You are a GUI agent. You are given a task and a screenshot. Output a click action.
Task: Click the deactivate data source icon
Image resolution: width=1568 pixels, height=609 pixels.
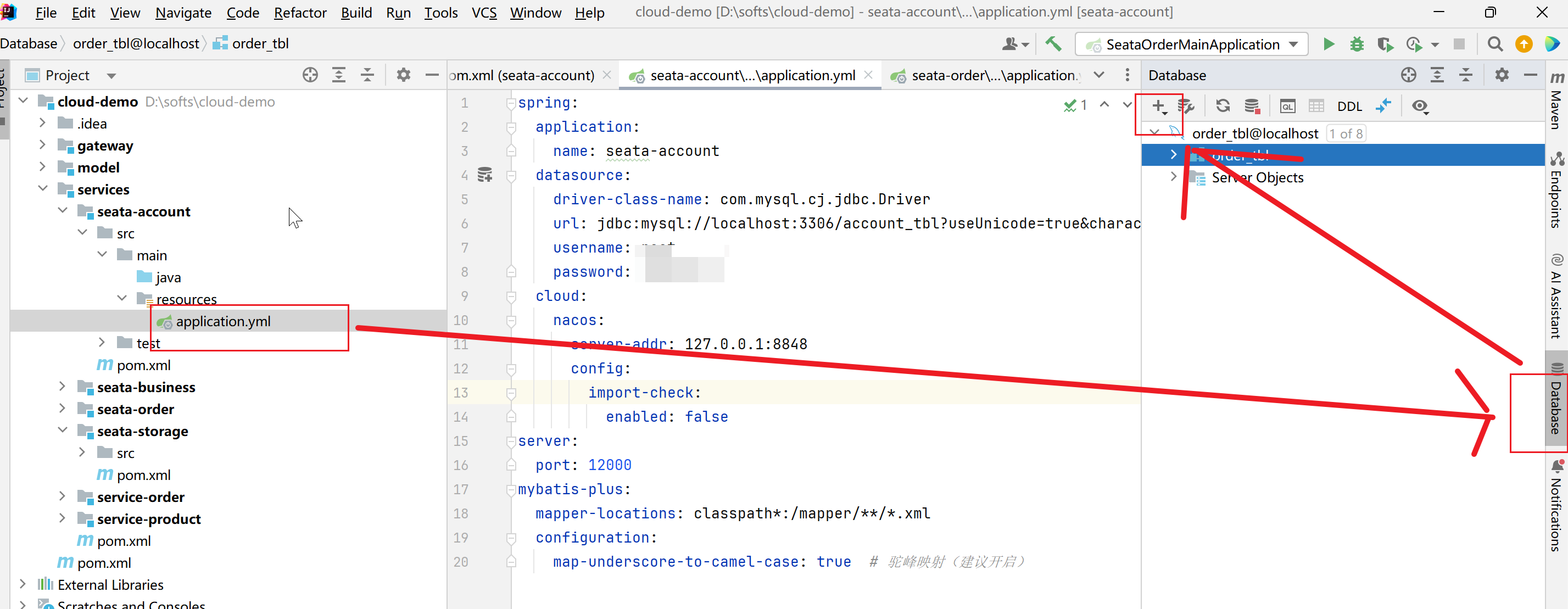tap(1252, 107)
